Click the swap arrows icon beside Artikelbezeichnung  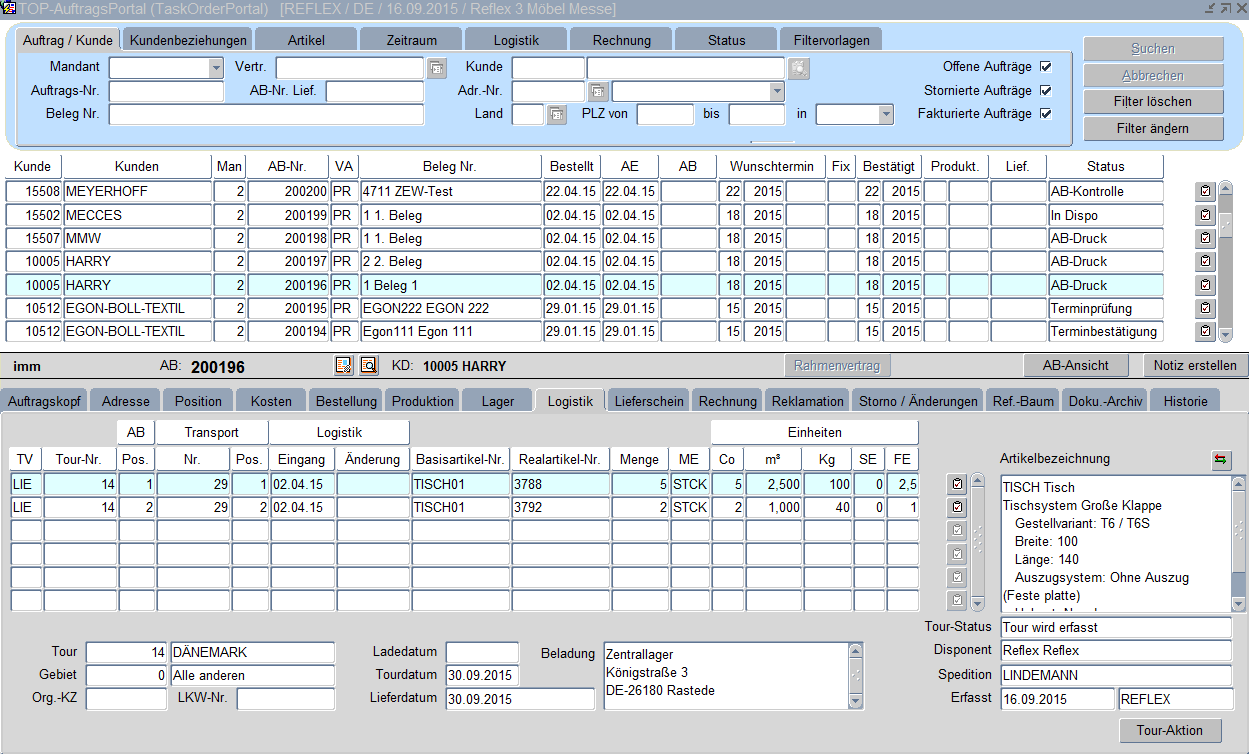click(1221, 460)
